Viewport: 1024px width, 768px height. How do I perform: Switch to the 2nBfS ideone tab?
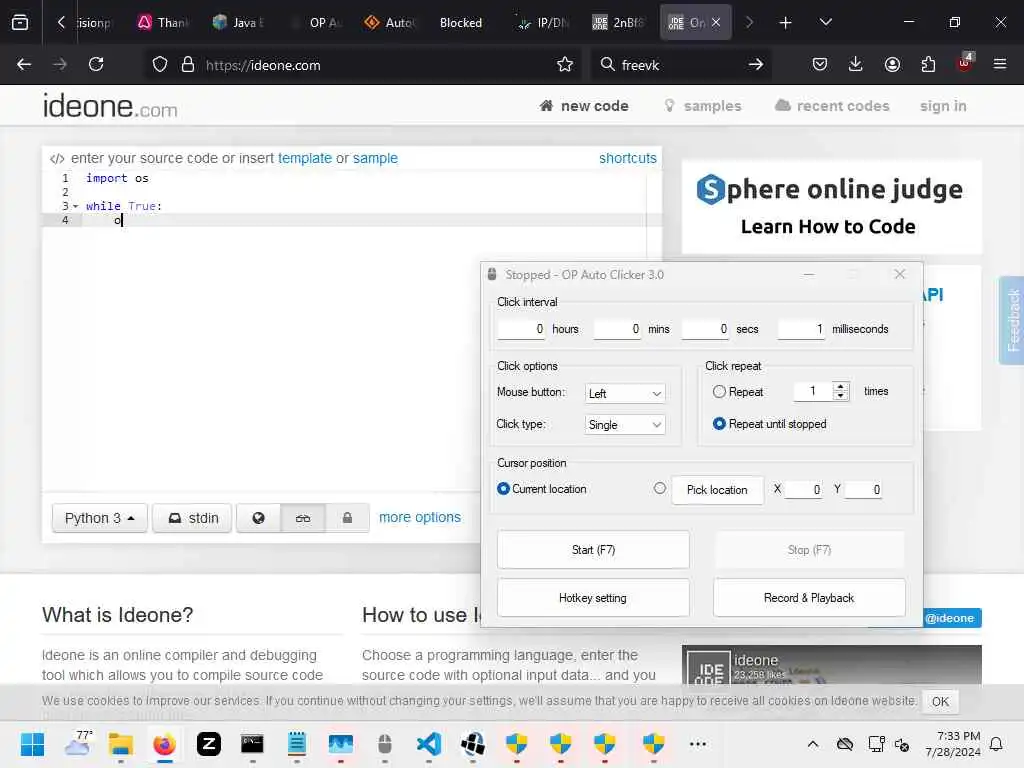coord(618,23)
